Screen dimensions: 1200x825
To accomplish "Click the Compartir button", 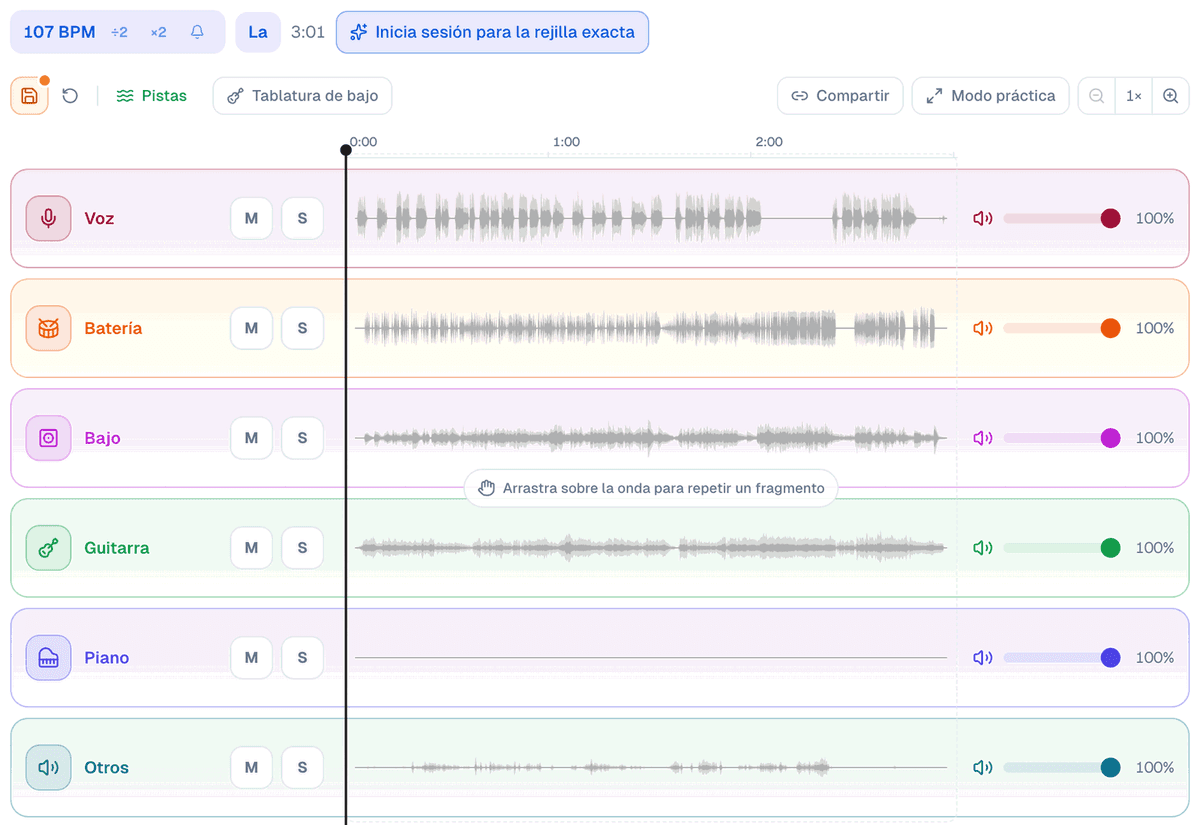I will tap(840, 96).
